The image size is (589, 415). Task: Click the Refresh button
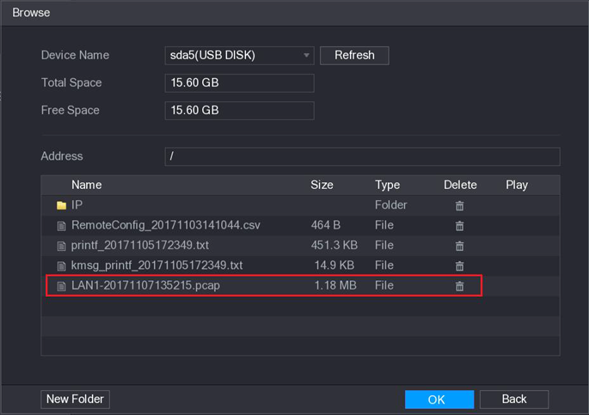(x=354, y=56)
